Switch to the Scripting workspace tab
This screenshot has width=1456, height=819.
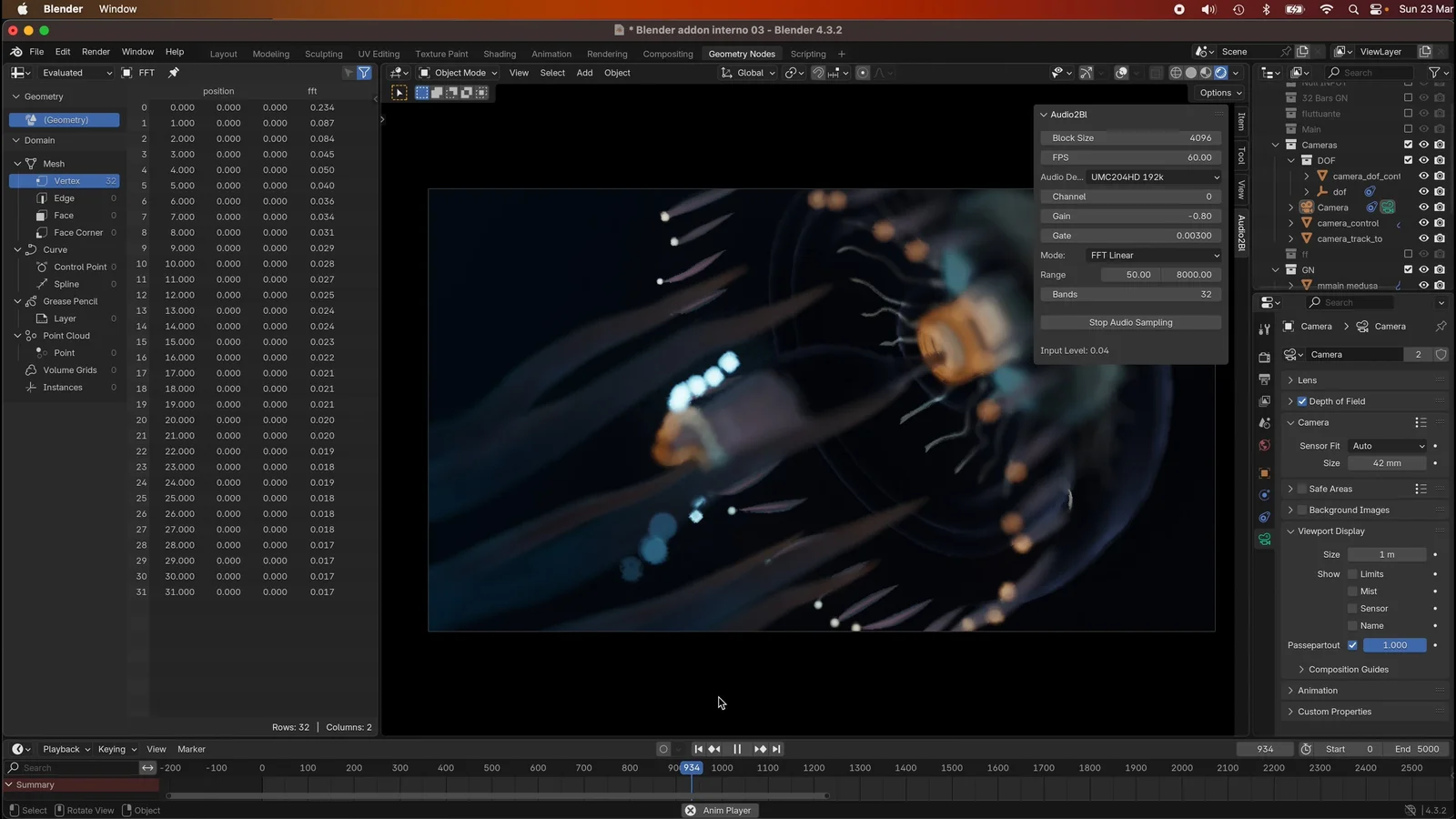coord(808,54)
